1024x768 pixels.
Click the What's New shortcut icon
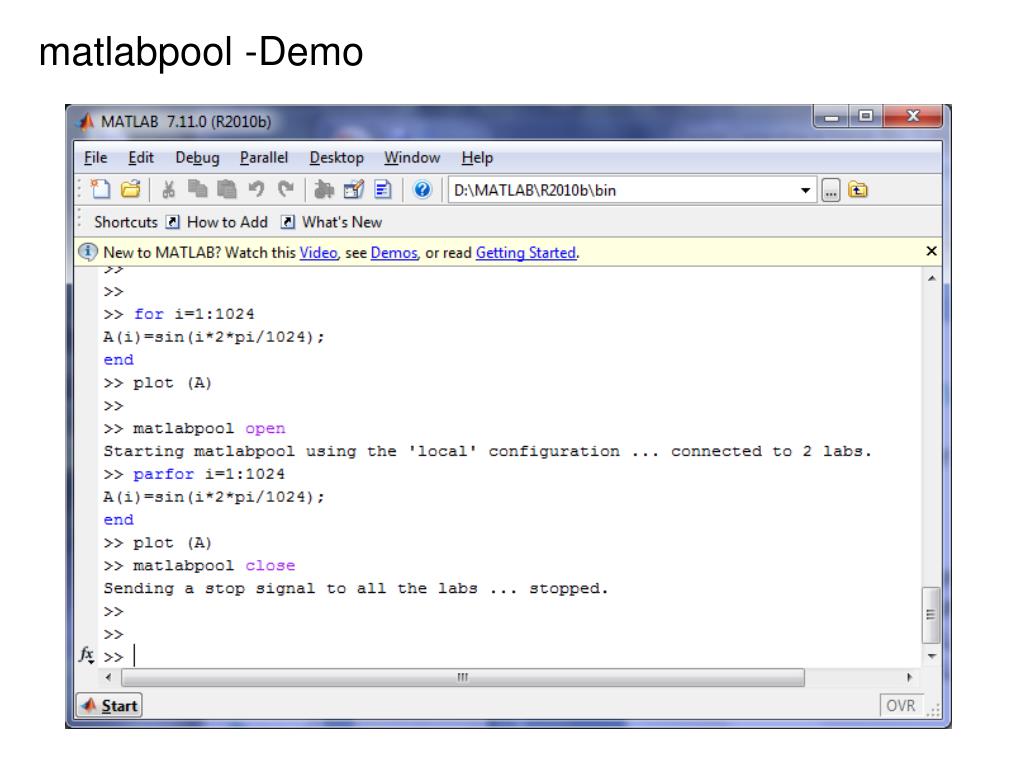tap(287, 222)
